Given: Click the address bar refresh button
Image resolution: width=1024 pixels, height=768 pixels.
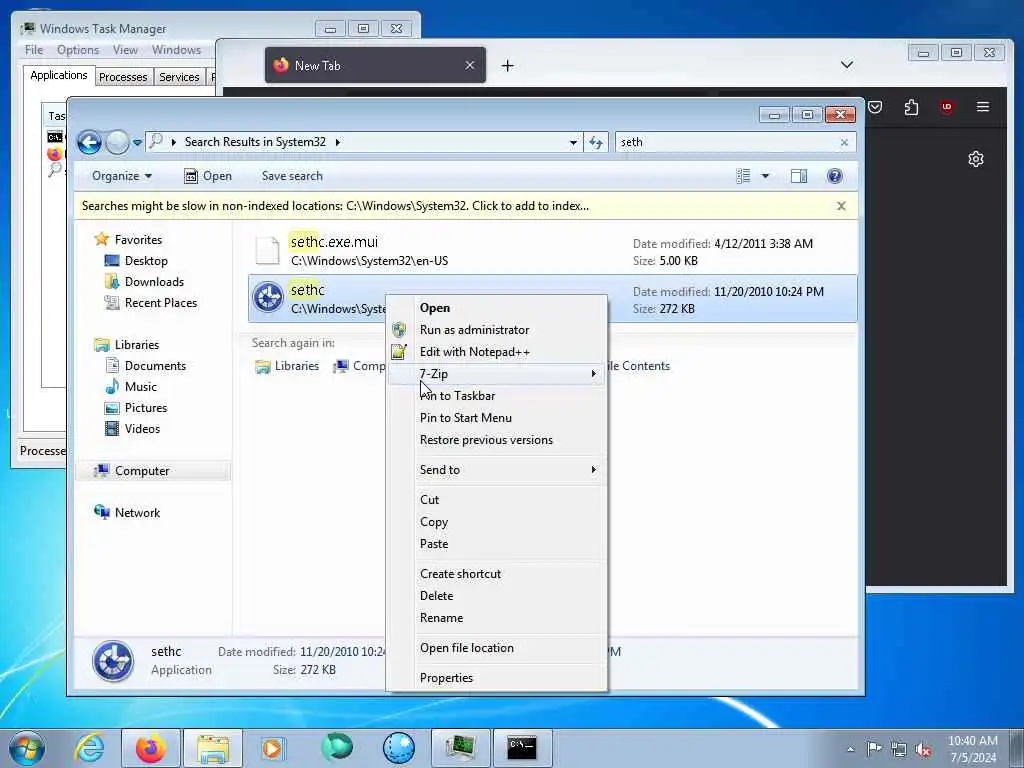Looking at the screenshot, I should pyautogui.click(x=596, y=142).
